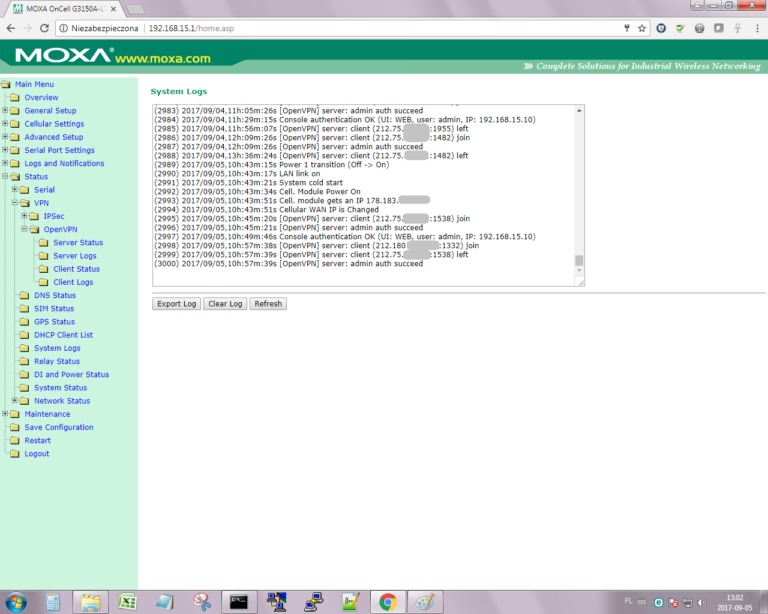Open the Windows Start button

[x=16, y=602]
